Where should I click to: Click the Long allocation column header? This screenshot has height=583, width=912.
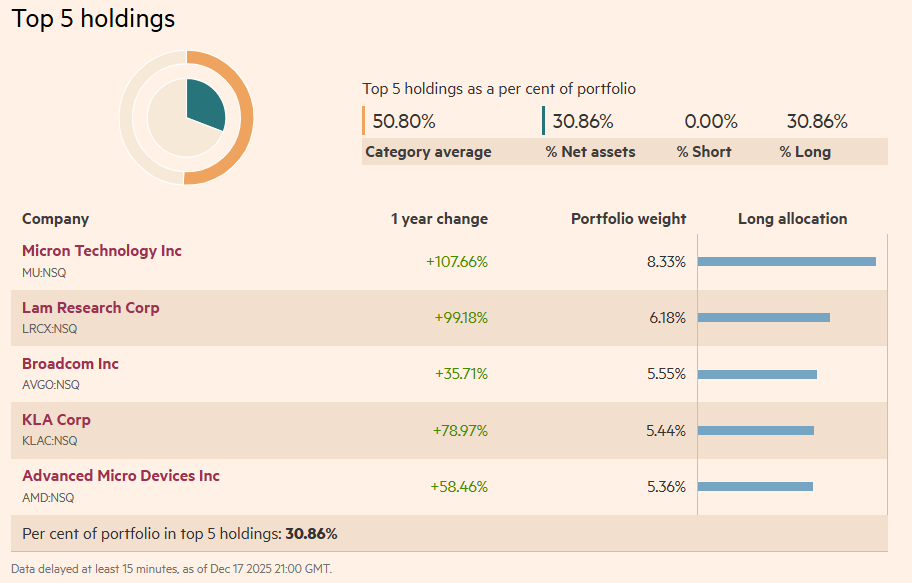click(x=792, y=219)
